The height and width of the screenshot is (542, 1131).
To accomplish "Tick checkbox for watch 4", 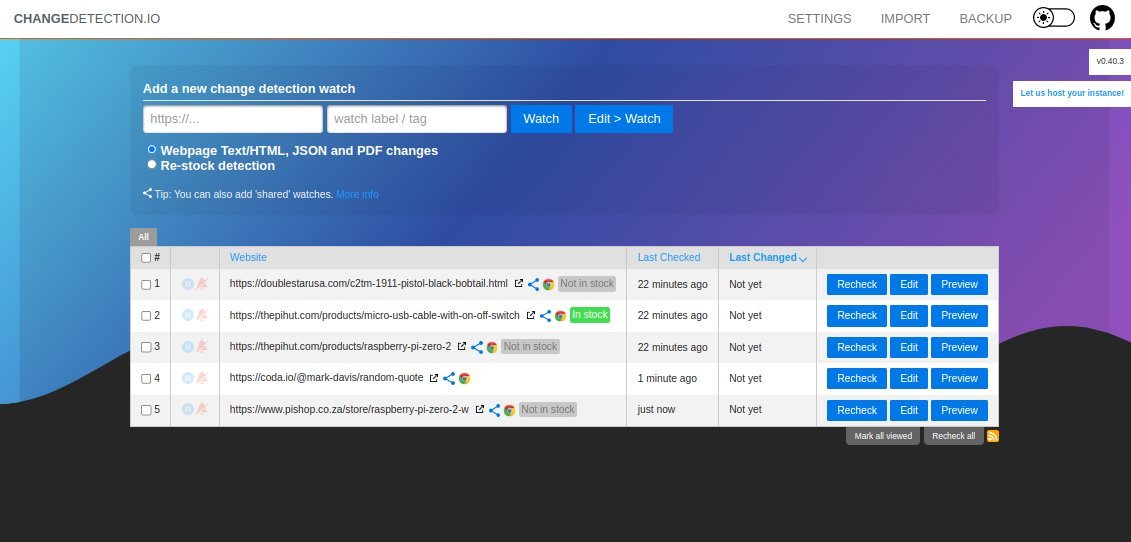I will 146,378.
